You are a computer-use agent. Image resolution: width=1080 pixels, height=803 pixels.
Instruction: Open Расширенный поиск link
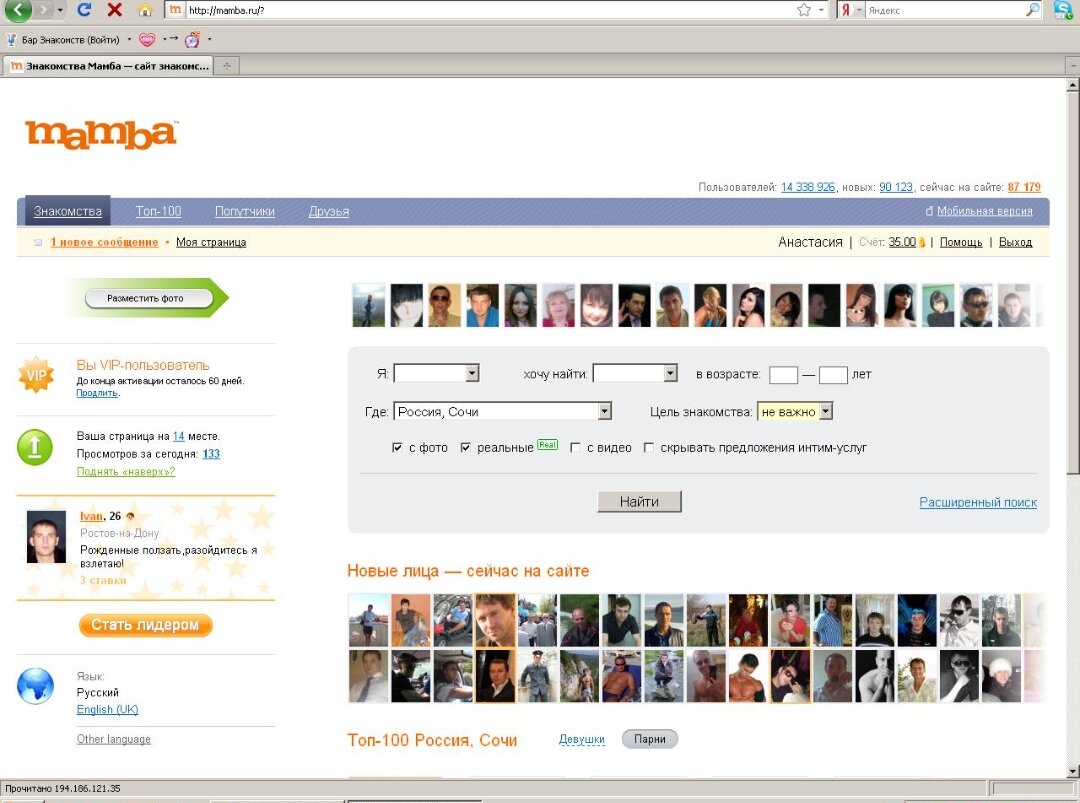[x=978, y=502]
